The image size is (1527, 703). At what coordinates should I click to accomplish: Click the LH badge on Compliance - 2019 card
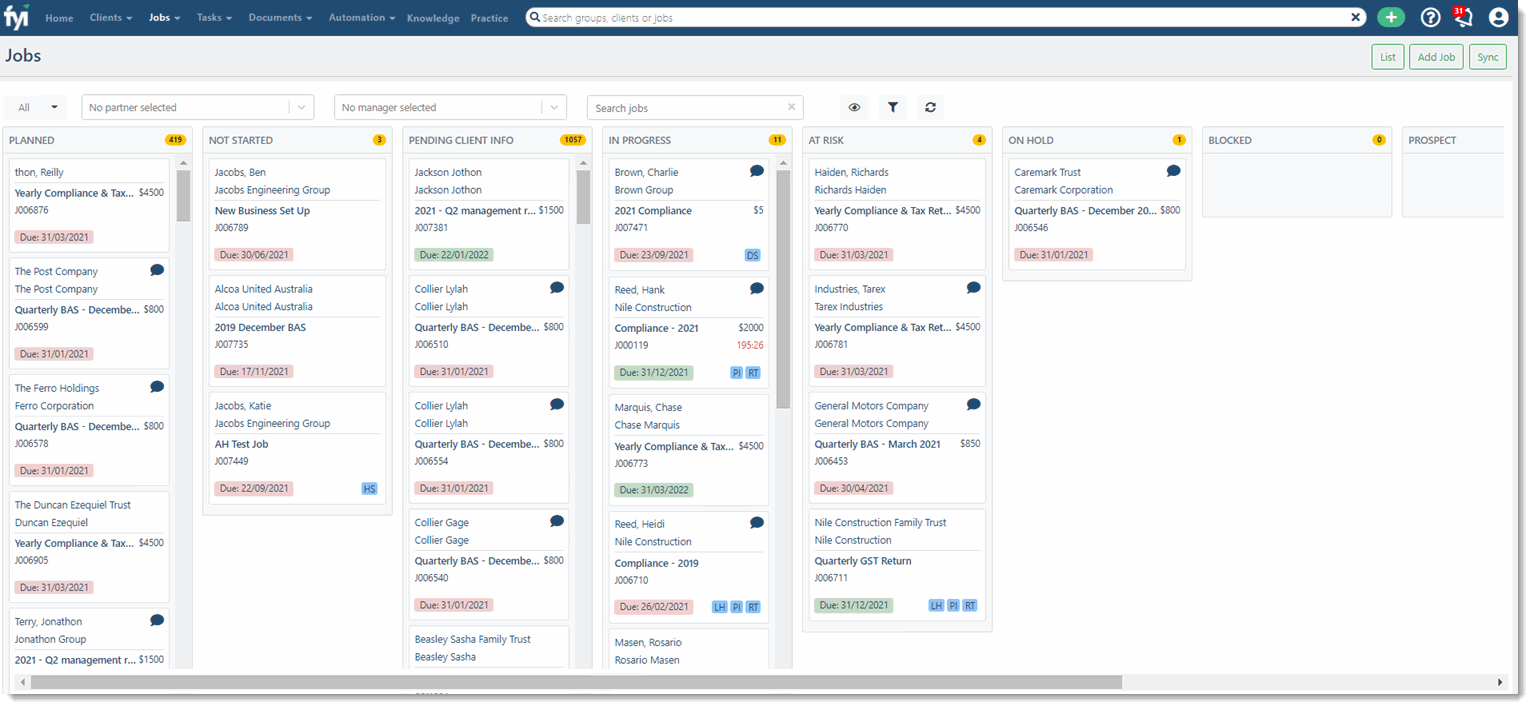tap(720, 607)
